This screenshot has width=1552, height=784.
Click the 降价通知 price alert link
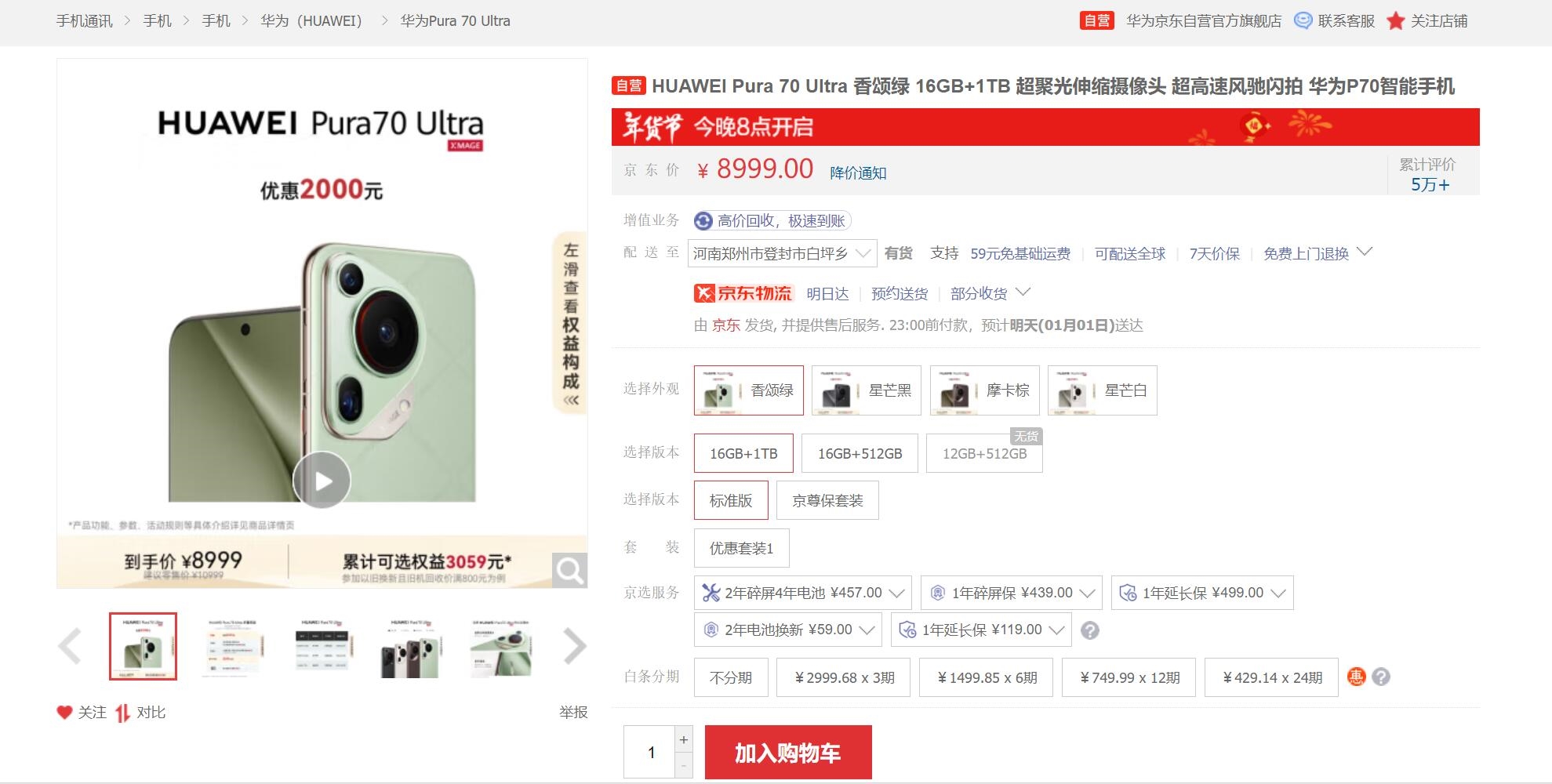(x=858, y=172)
